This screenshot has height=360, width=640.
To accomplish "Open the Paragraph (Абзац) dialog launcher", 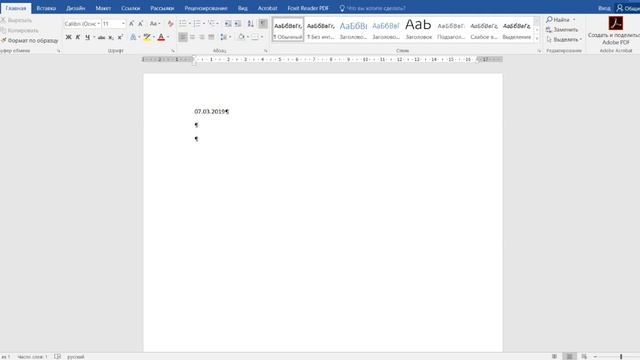I will coord(266,51).
